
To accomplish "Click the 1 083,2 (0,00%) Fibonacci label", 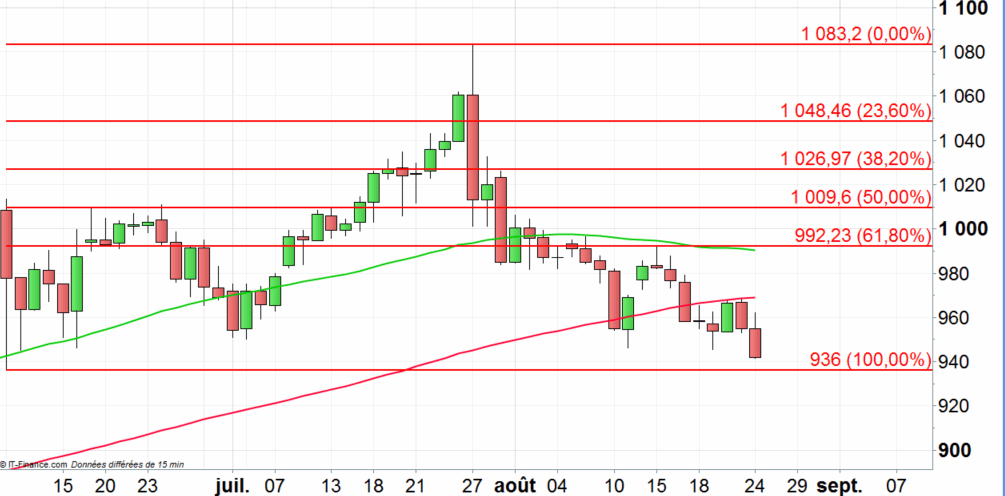I will click(x=865, y=35).
